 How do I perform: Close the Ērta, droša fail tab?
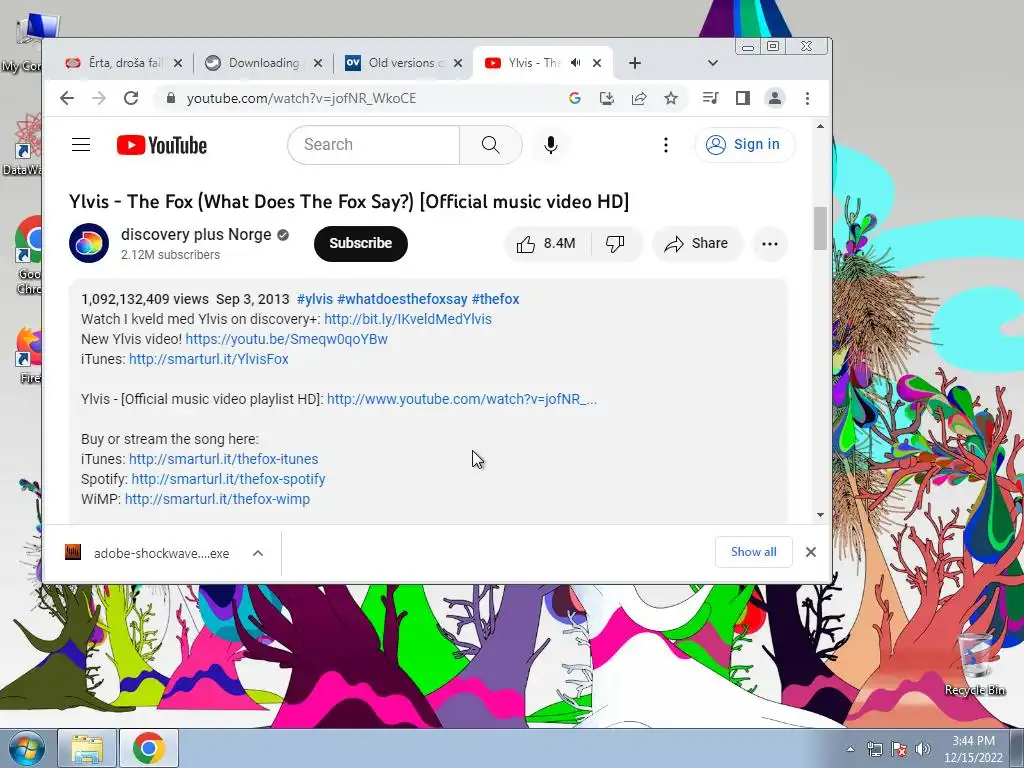pyautogui.click(x=178, y=63)
